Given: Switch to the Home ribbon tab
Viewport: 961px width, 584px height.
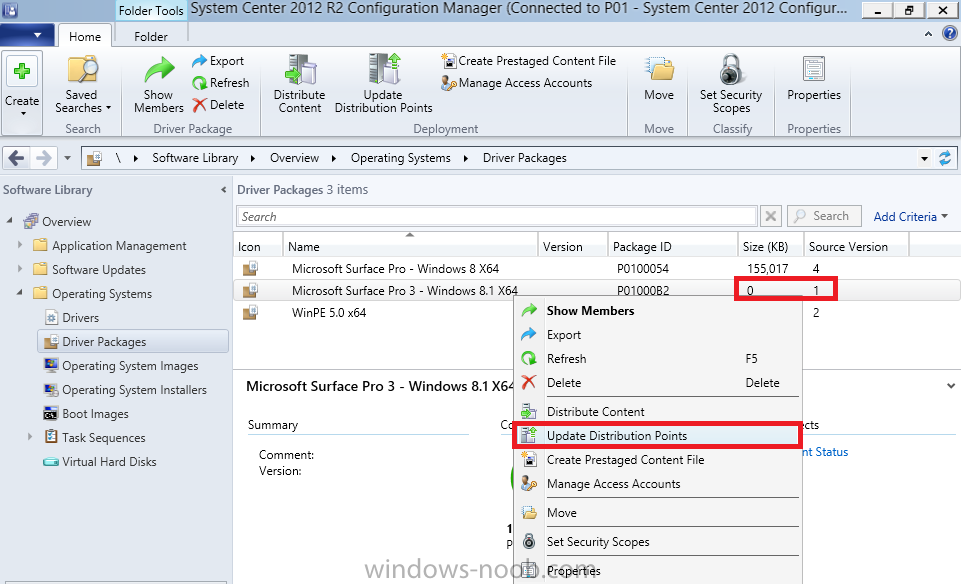Looking at the screenshot, I should coord(85,36).
